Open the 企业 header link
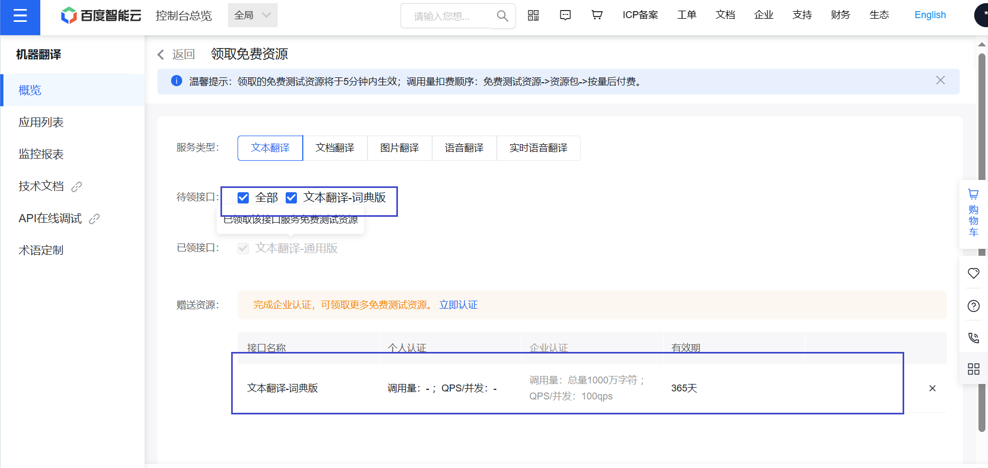 click(764, 15)
